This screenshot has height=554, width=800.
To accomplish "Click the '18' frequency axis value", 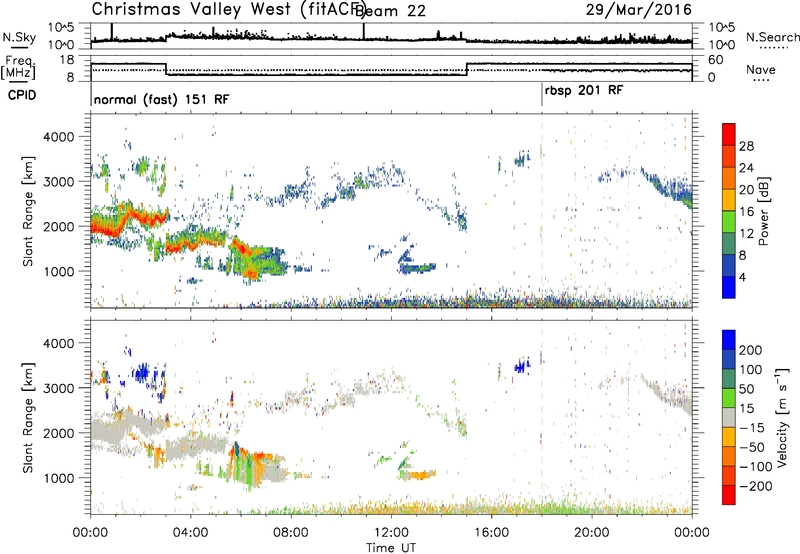I will point(67,60).
